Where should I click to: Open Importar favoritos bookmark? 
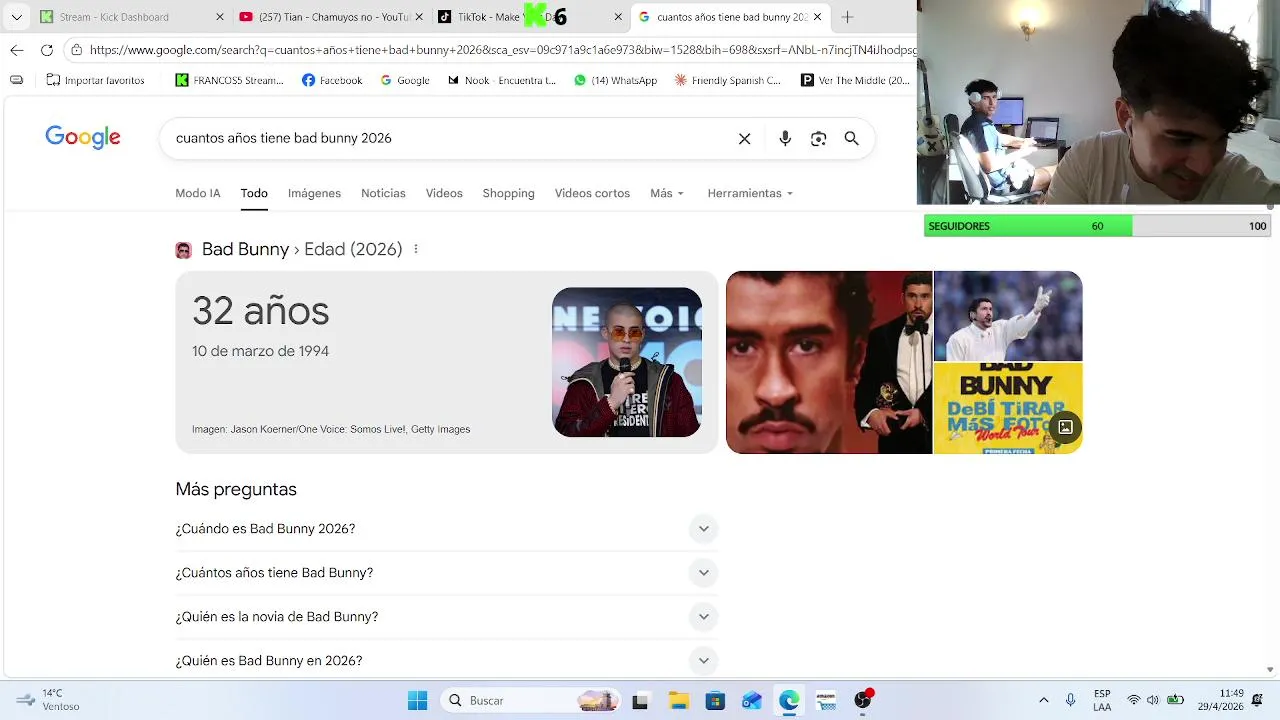[x=95, y=80]
